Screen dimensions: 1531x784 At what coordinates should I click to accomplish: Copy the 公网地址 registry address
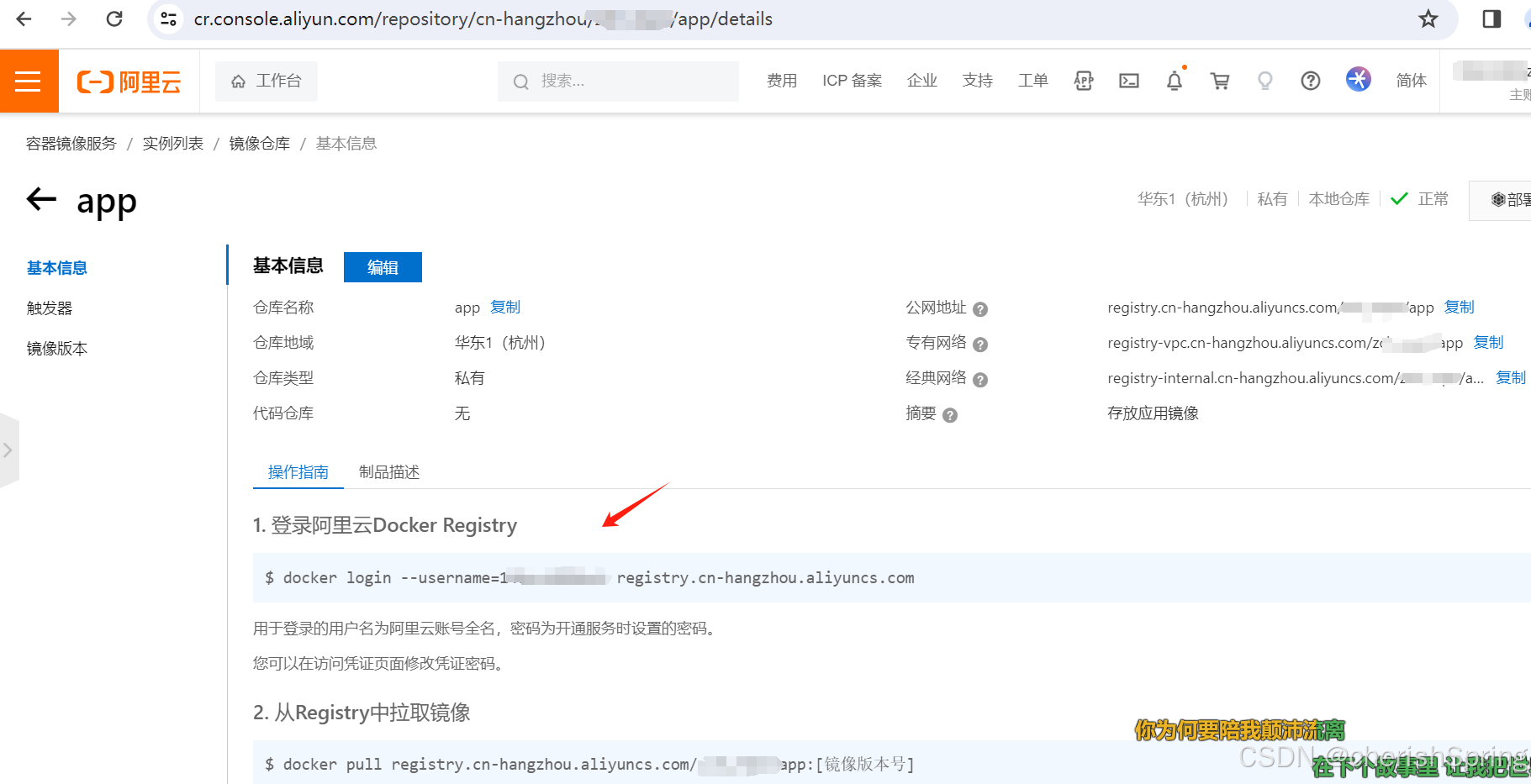coord(1460,308)
